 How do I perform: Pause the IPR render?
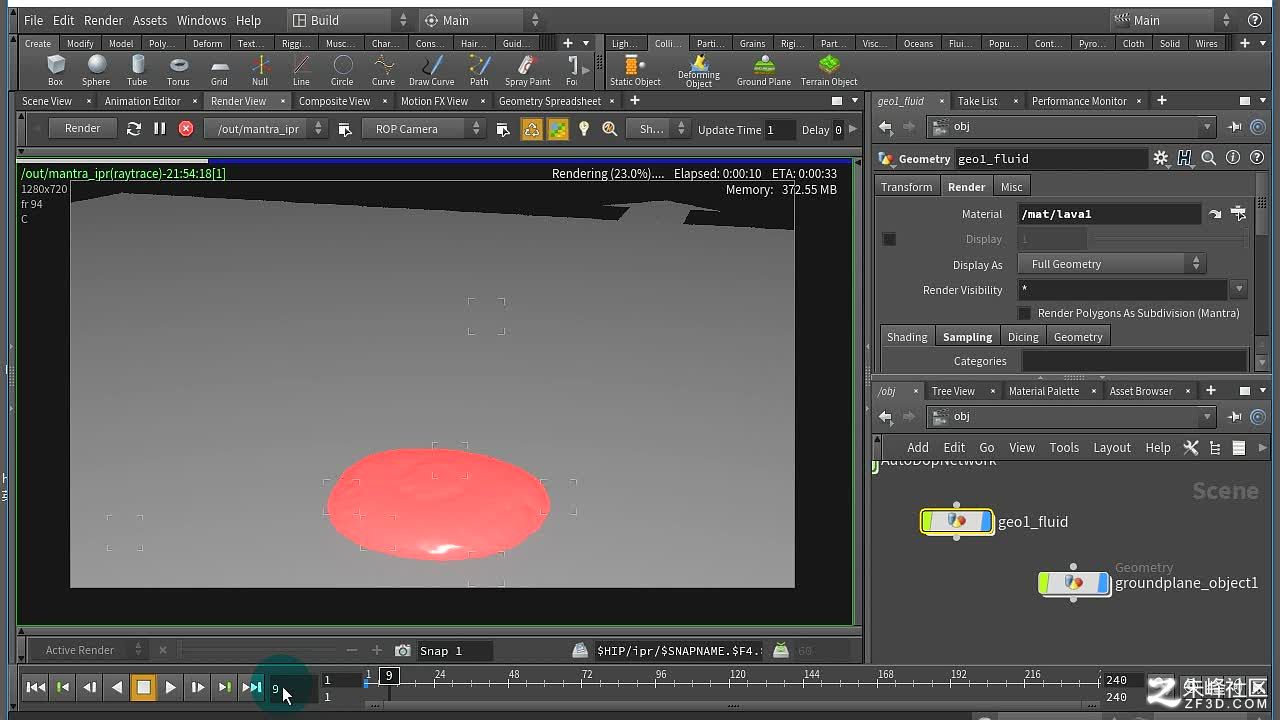point(159,129)
